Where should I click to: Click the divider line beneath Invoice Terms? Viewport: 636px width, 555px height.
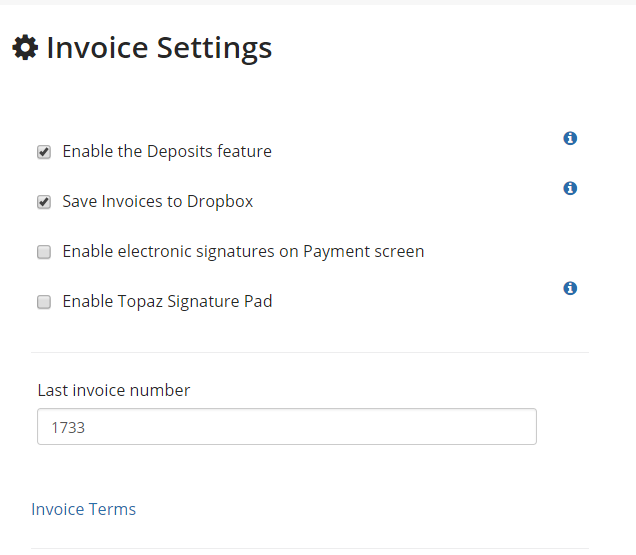[310, 549]
